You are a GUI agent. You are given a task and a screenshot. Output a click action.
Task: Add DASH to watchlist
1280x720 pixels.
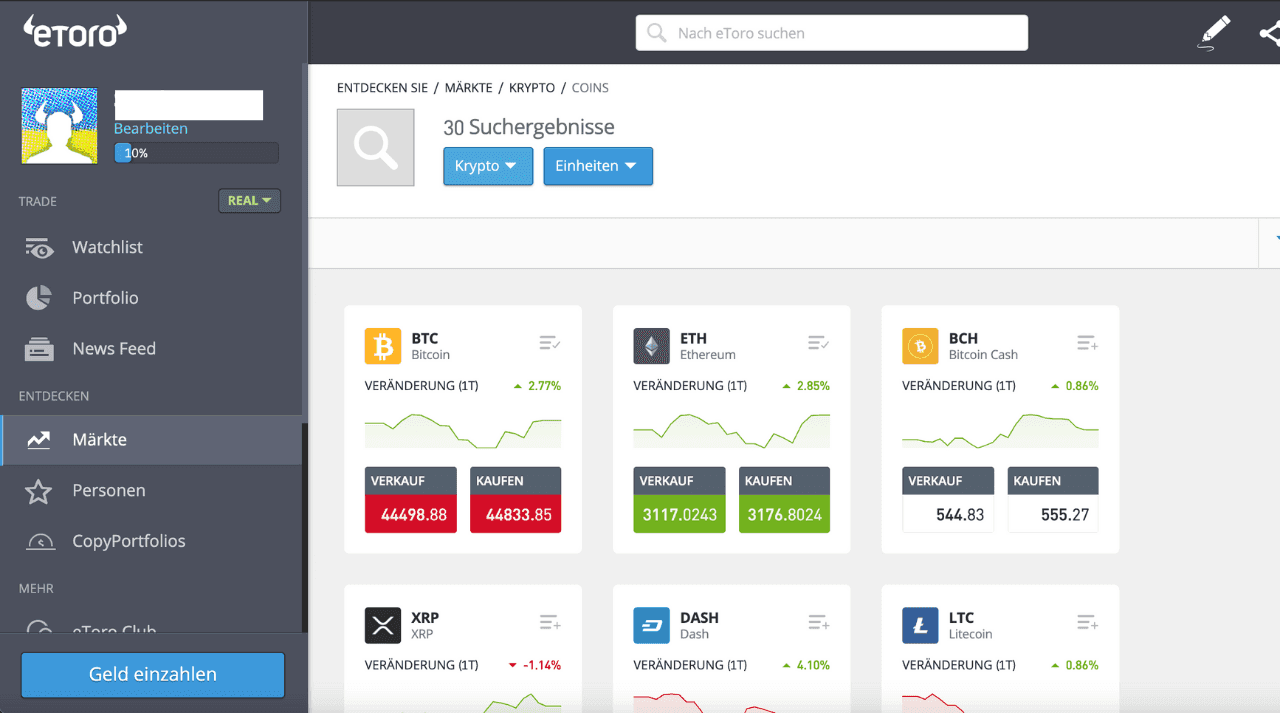click(x=819, y=623)
